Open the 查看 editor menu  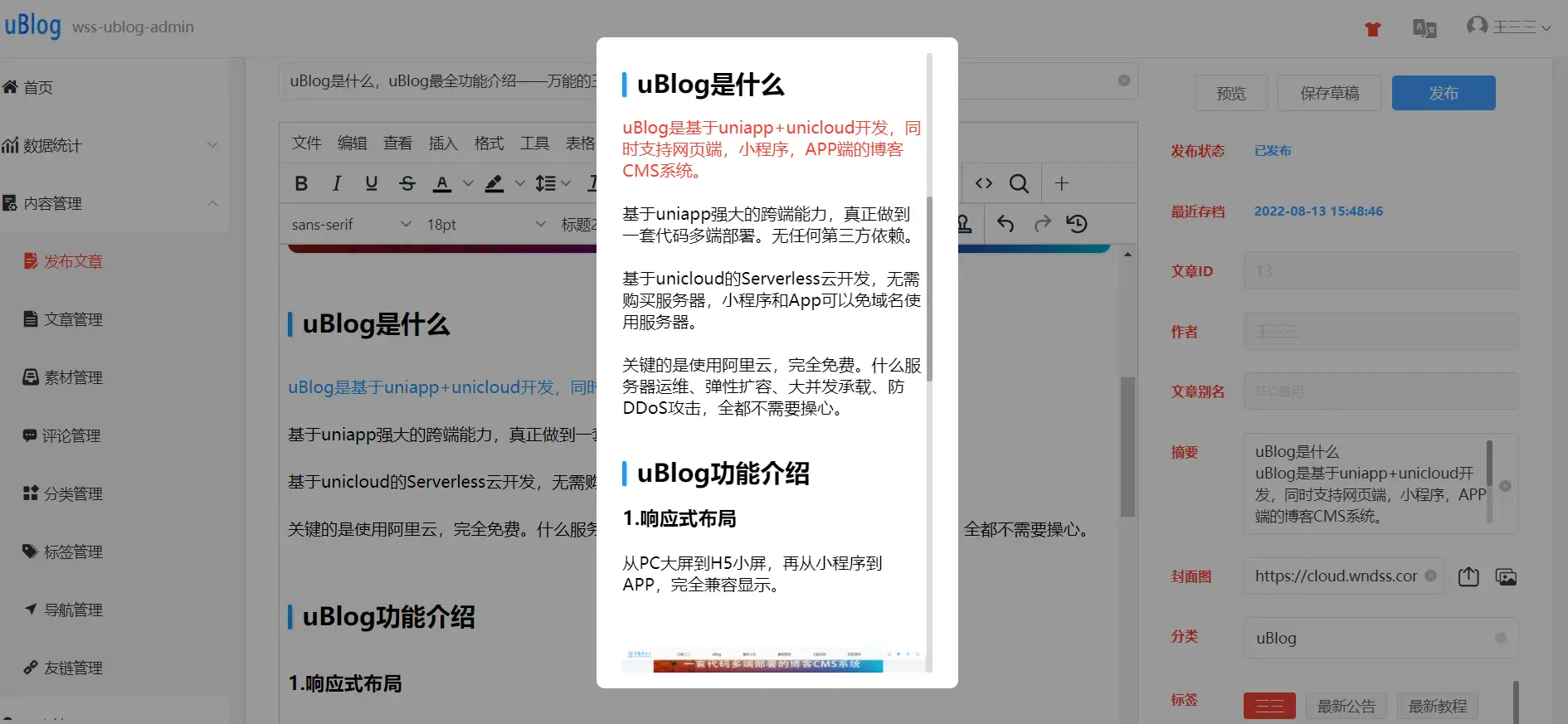coord(397,143)
